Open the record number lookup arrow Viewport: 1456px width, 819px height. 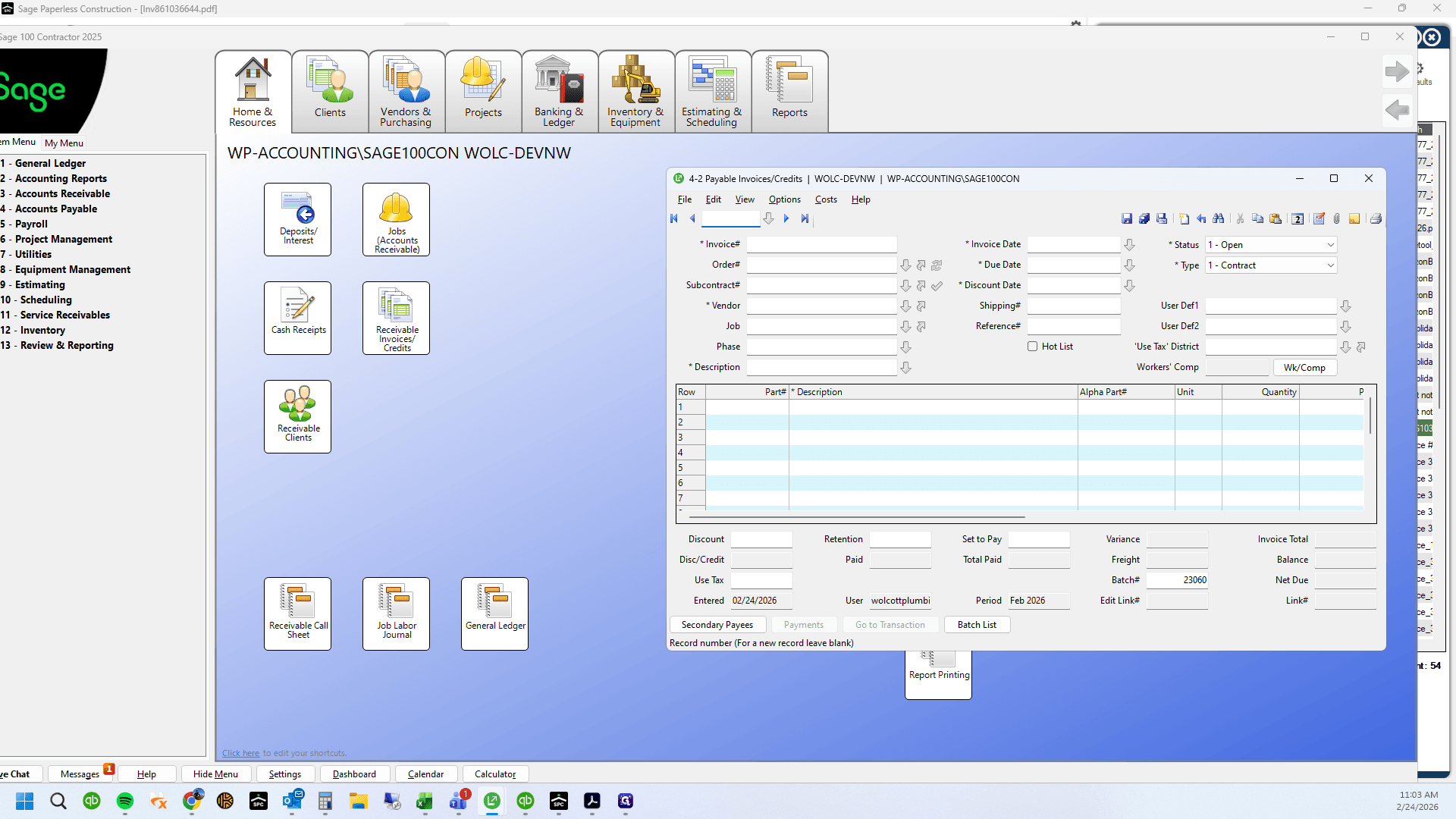(769, 219)
